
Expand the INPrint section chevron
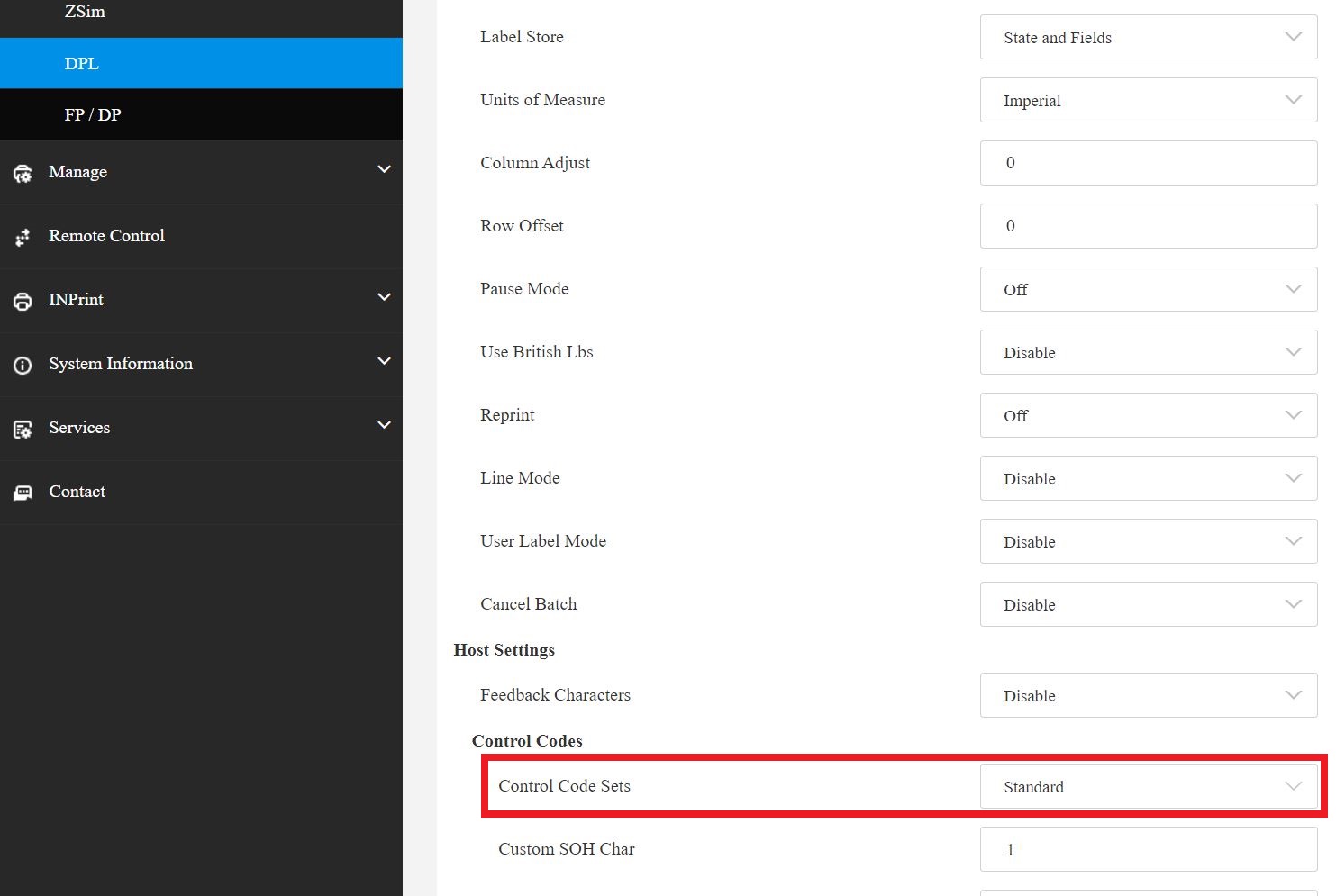384,297
